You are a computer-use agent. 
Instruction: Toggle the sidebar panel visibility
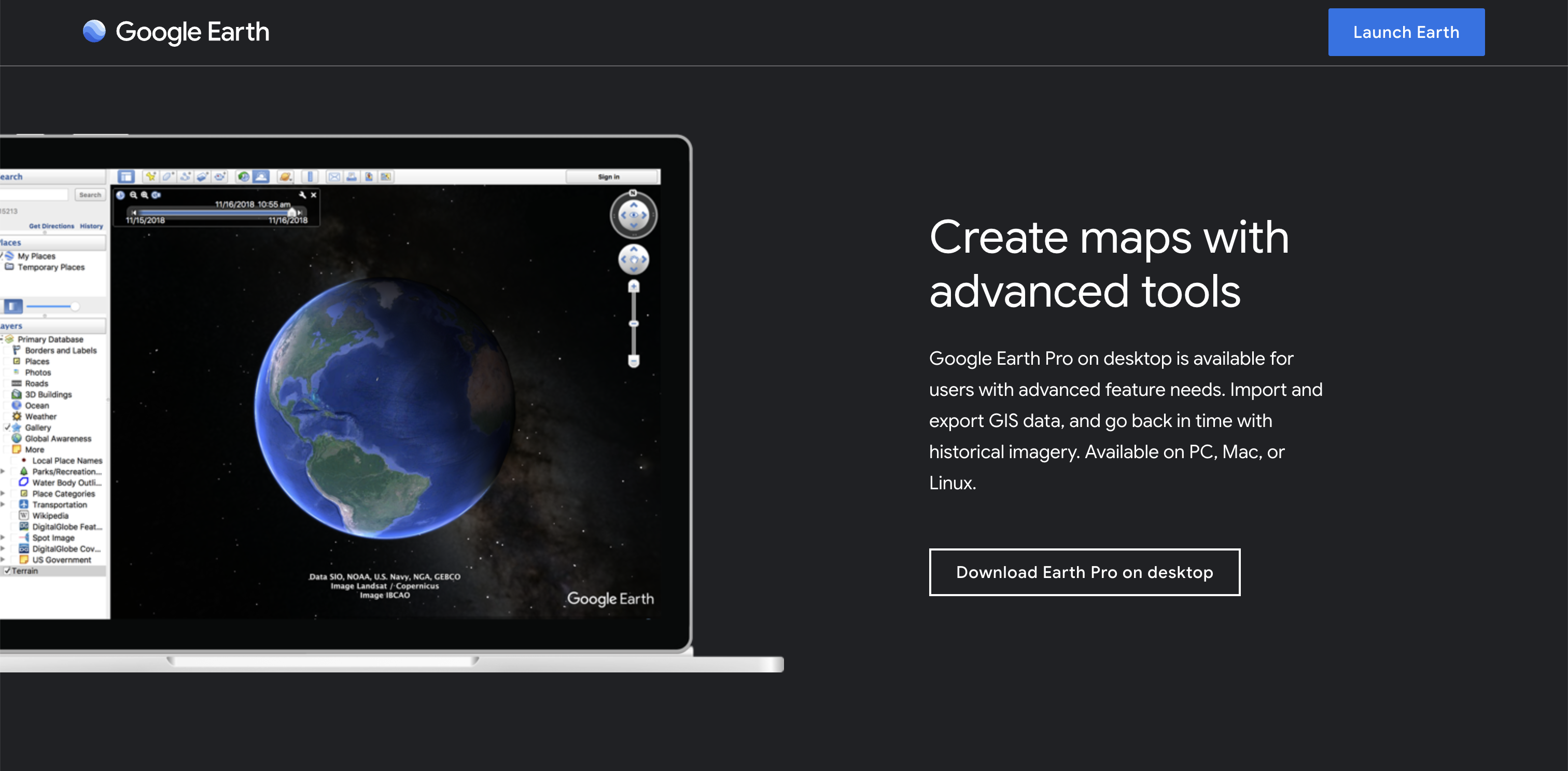coord(127,176)
